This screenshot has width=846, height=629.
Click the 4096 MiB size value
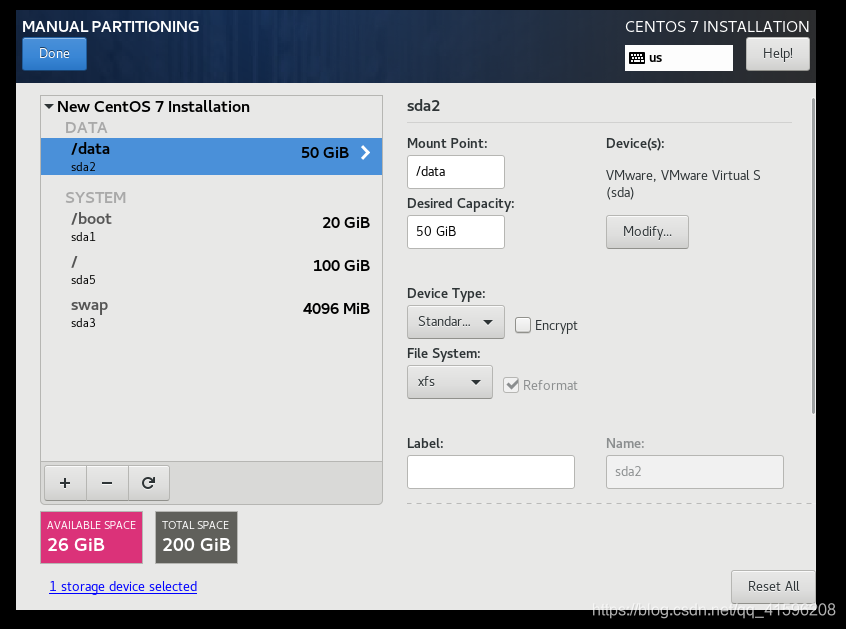[x=336, y=309]
